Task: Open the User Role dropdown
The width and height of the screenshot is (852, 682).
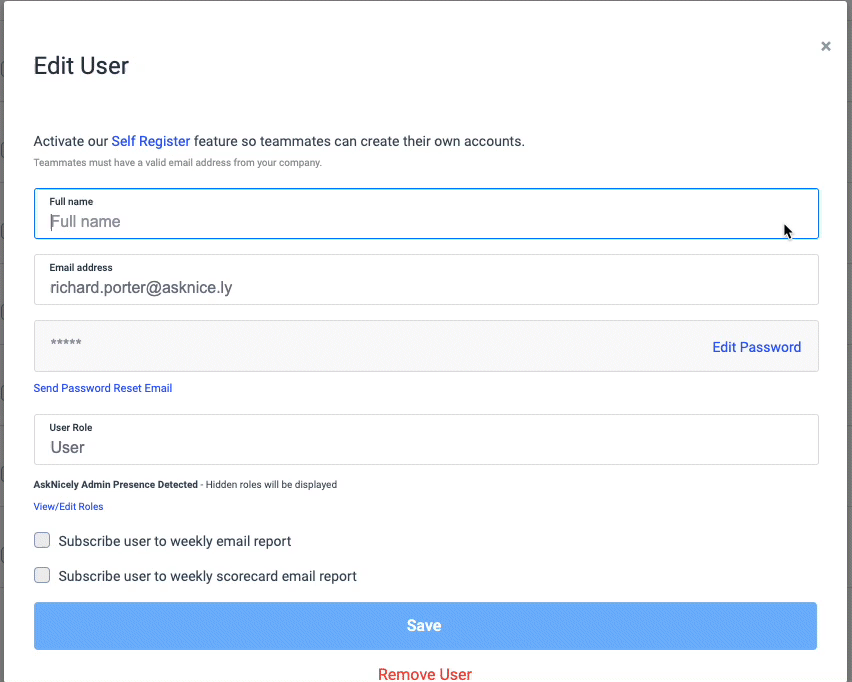Action: (x=426, y=447)
